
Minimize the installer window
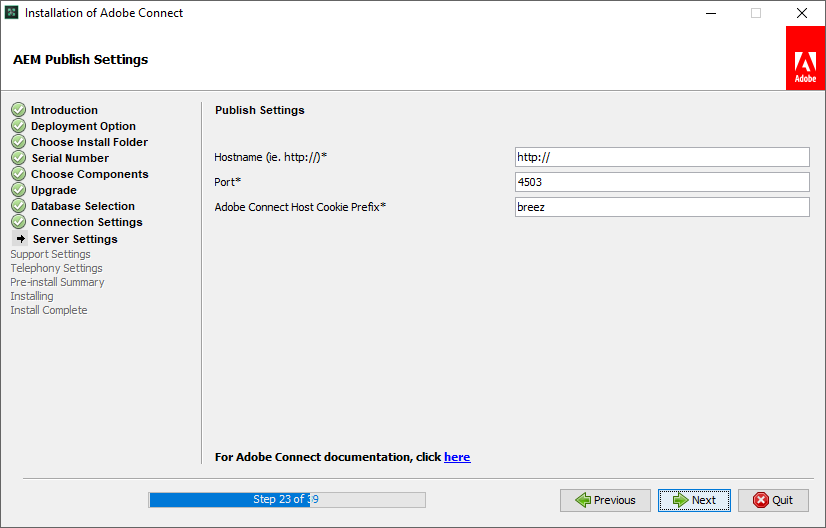[x=711, y=13]
